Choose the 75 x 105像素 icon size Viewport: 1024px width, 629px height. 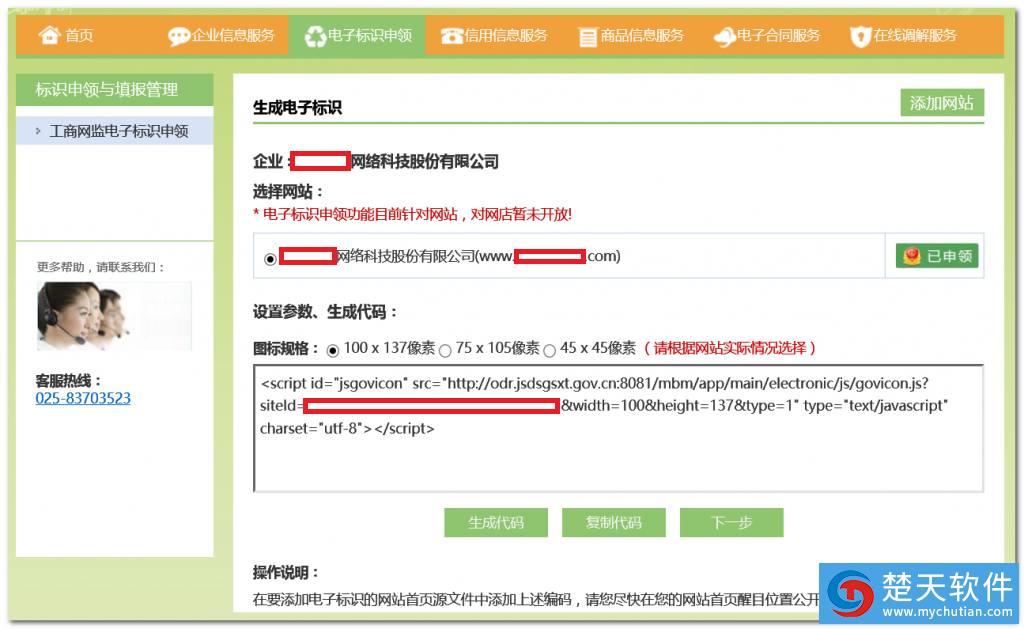[x=445, y=351]
